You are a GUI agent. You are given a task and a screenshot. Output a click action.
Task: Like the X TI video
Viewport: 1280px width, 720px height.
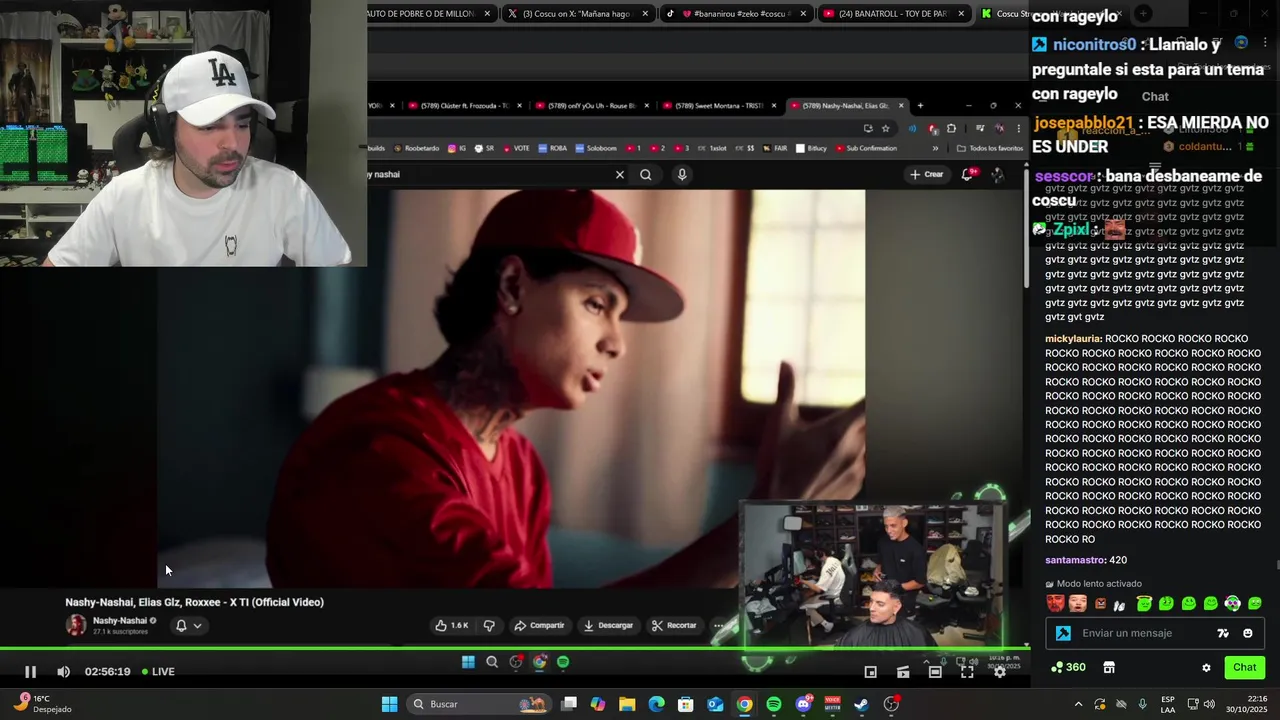(451, 625)
